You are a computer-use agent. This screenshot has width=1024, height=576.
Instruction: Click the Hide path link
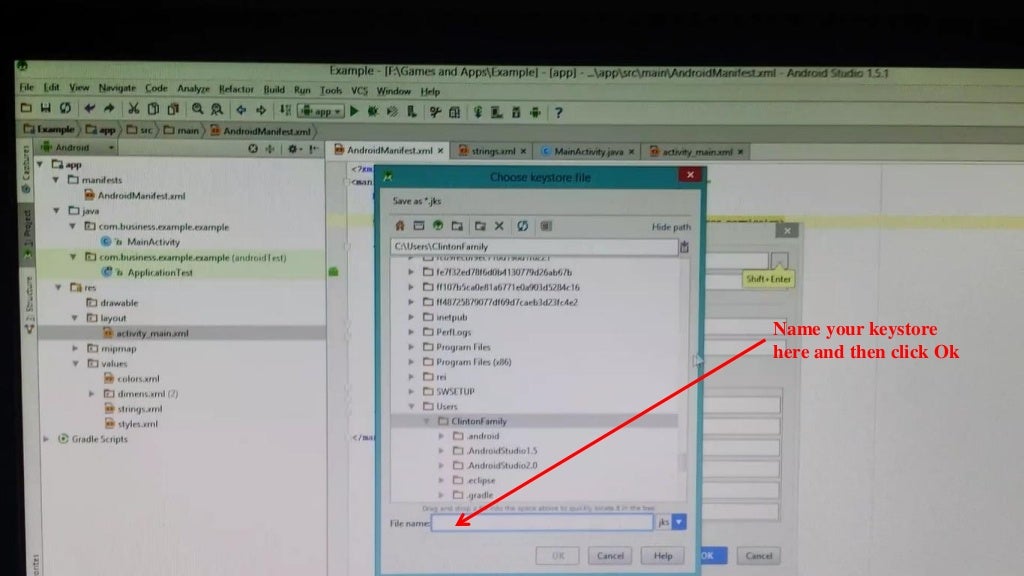tap(671, 227)
